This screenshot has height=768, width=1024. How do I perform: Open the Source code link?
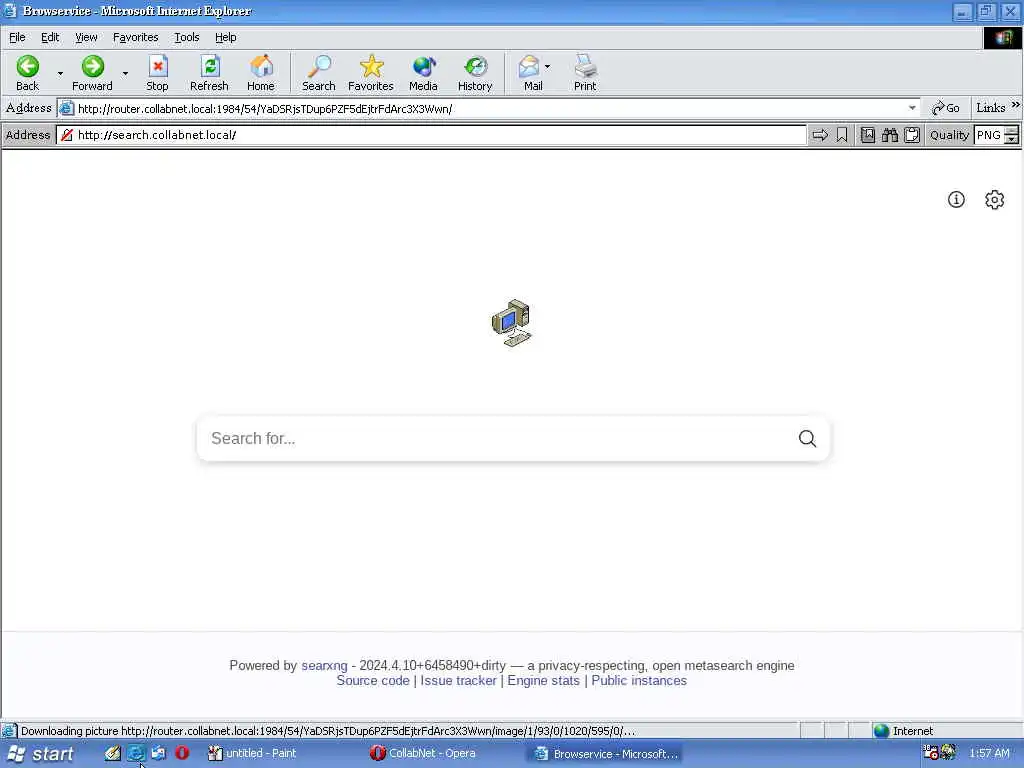373,680
